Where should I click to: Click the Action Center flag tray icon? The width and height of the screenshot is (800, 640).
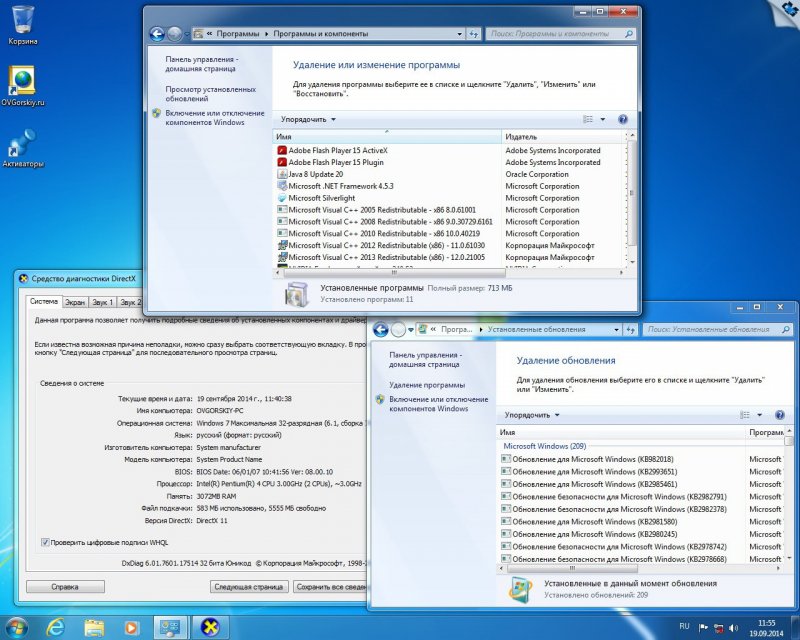point(703,628)
